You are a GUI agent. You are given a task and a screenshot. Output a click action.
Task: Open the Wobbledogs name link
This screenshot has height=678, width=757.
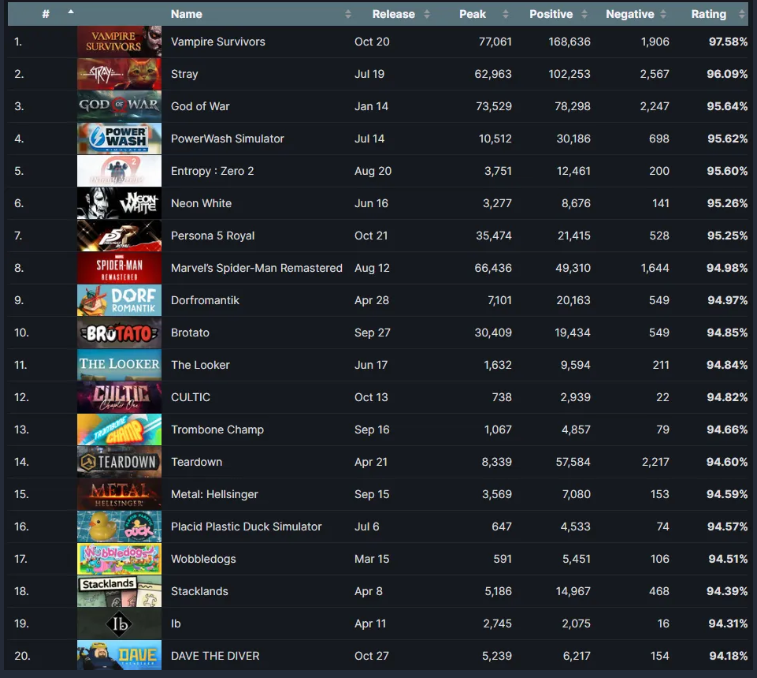pos(203,559)
